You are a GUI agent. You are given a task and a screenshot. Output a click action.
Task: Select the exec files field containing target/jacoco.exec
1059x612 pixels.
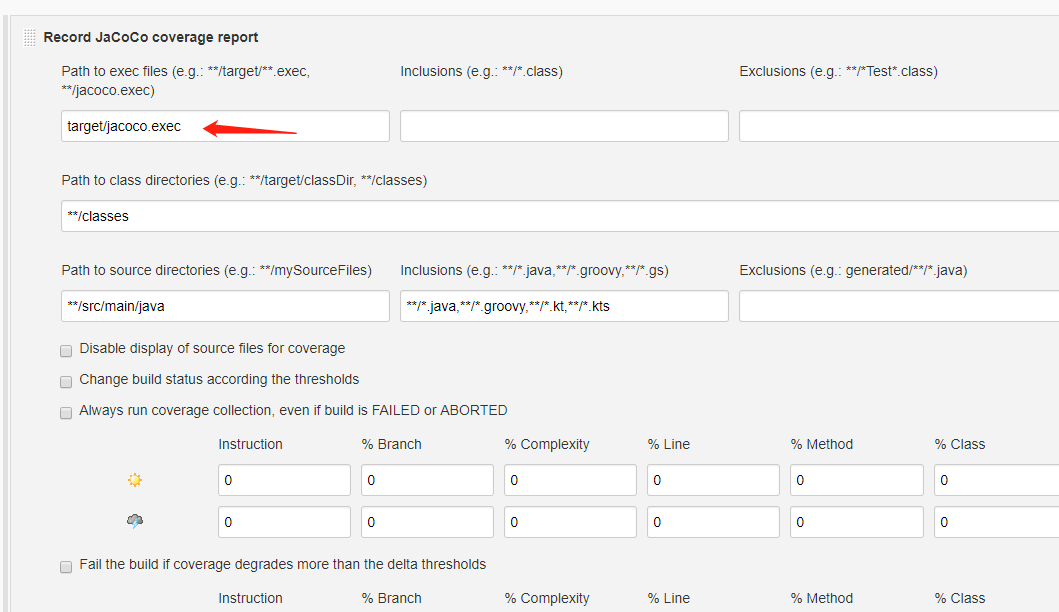point(224,126)
